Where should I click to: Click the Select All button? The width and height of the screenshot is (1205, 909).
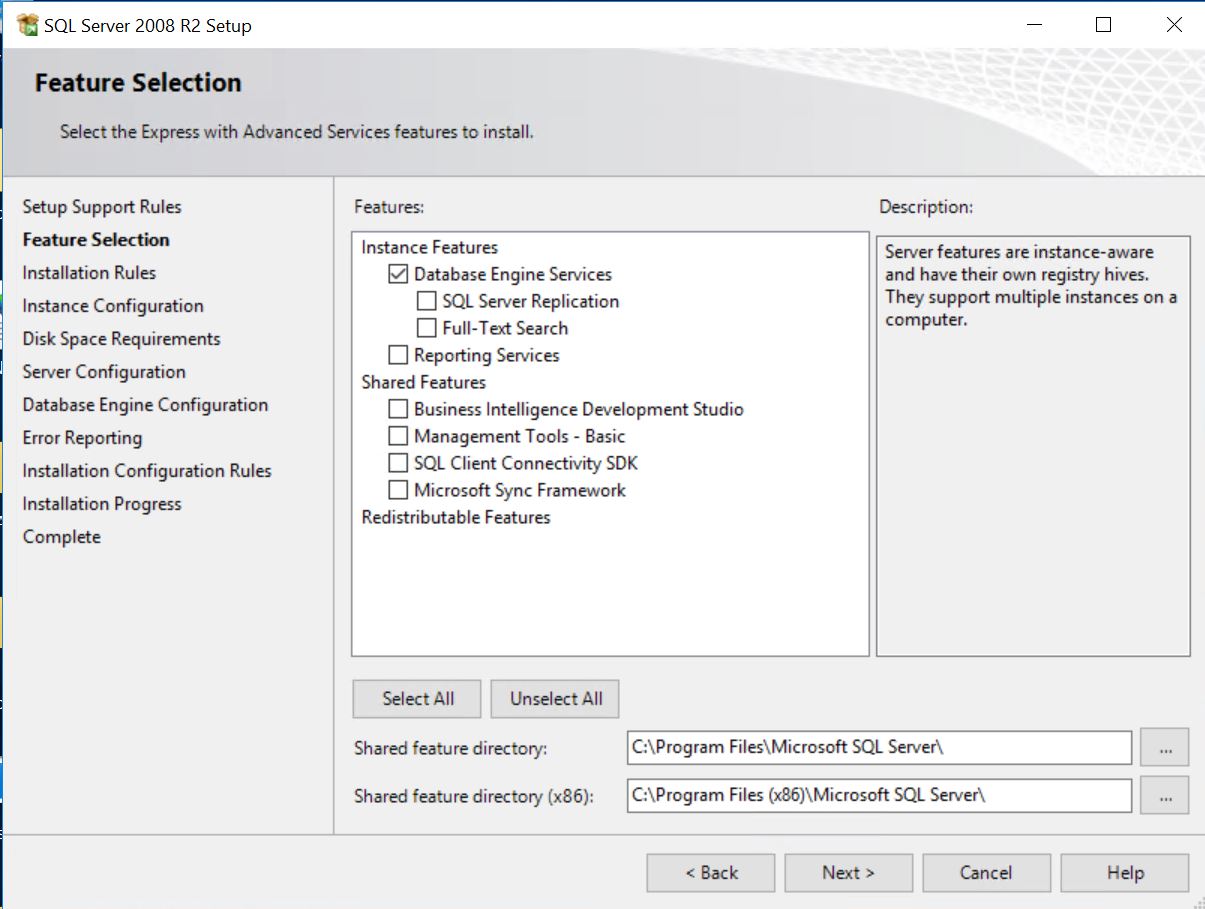(417, 699)
